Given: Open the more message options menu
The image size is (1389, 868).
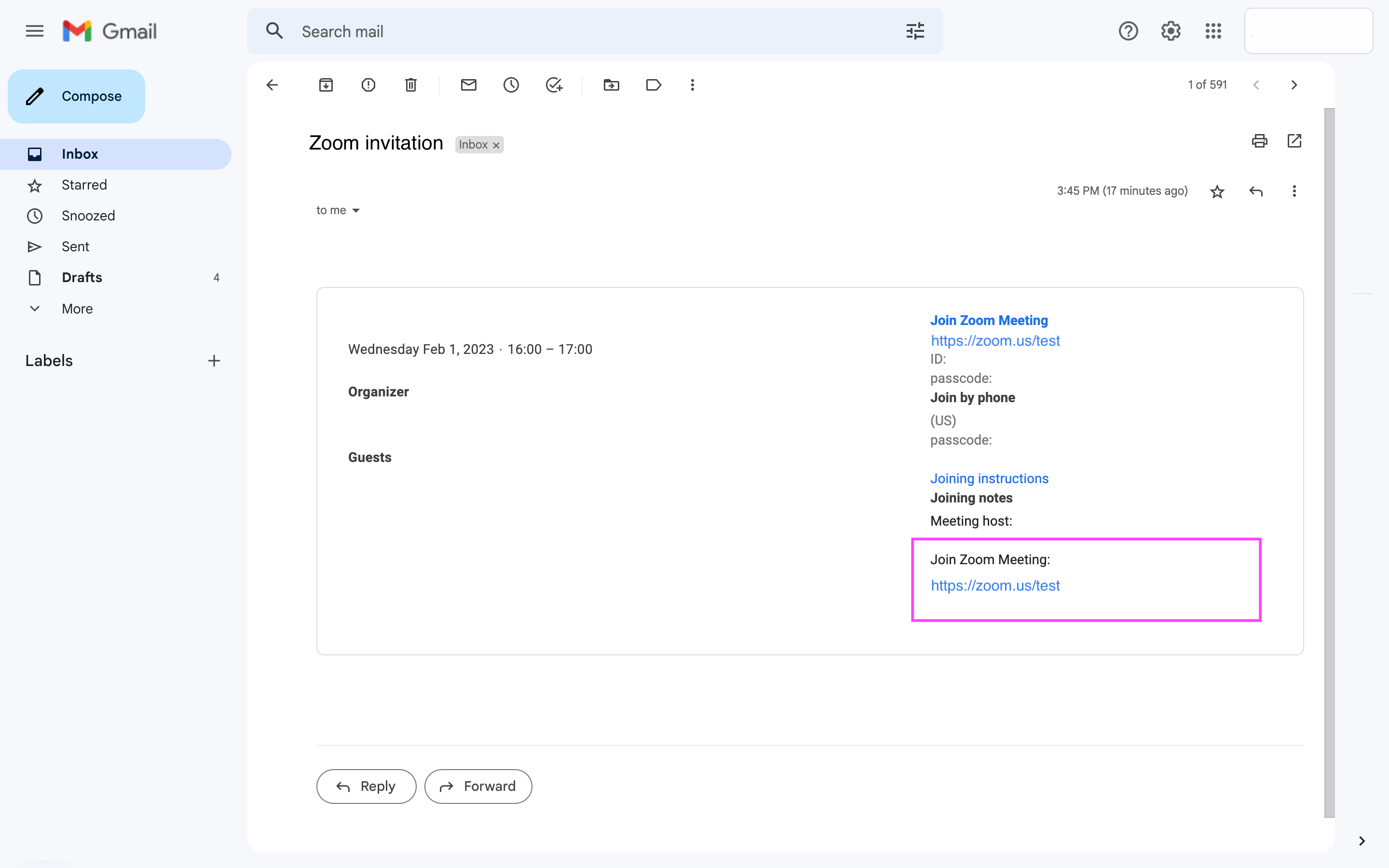Looking at the screenshot, I should coord(1294,191).
